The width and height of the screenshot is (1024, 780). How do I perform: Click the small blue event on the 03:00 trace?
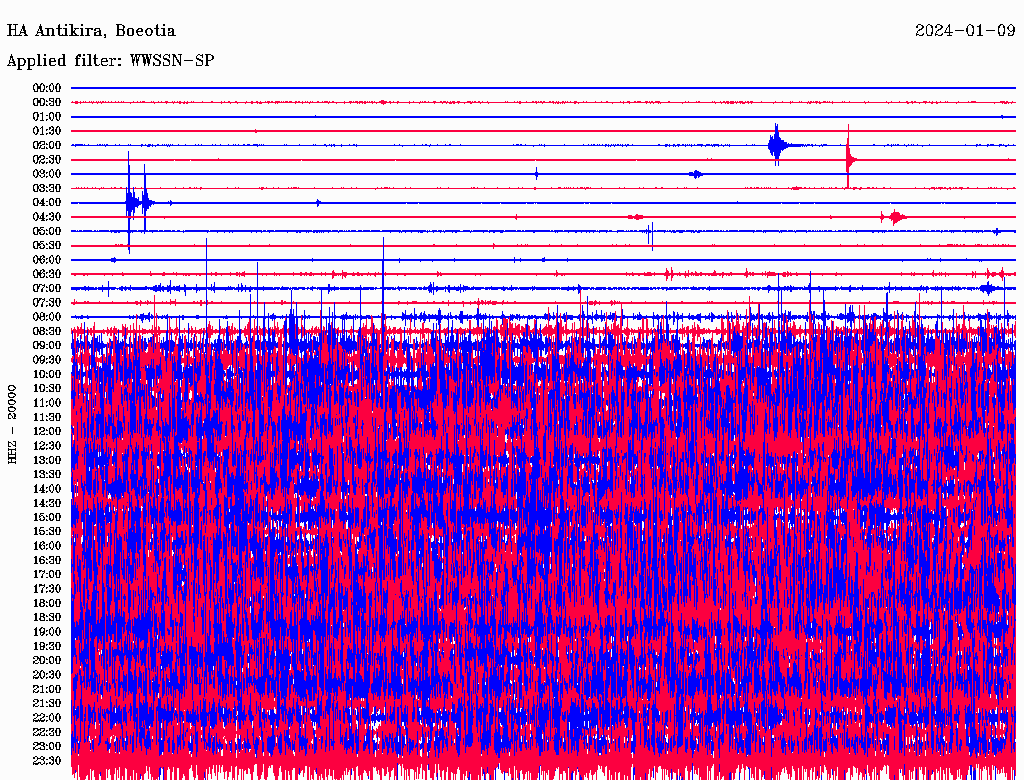click(x=696, y=174)
